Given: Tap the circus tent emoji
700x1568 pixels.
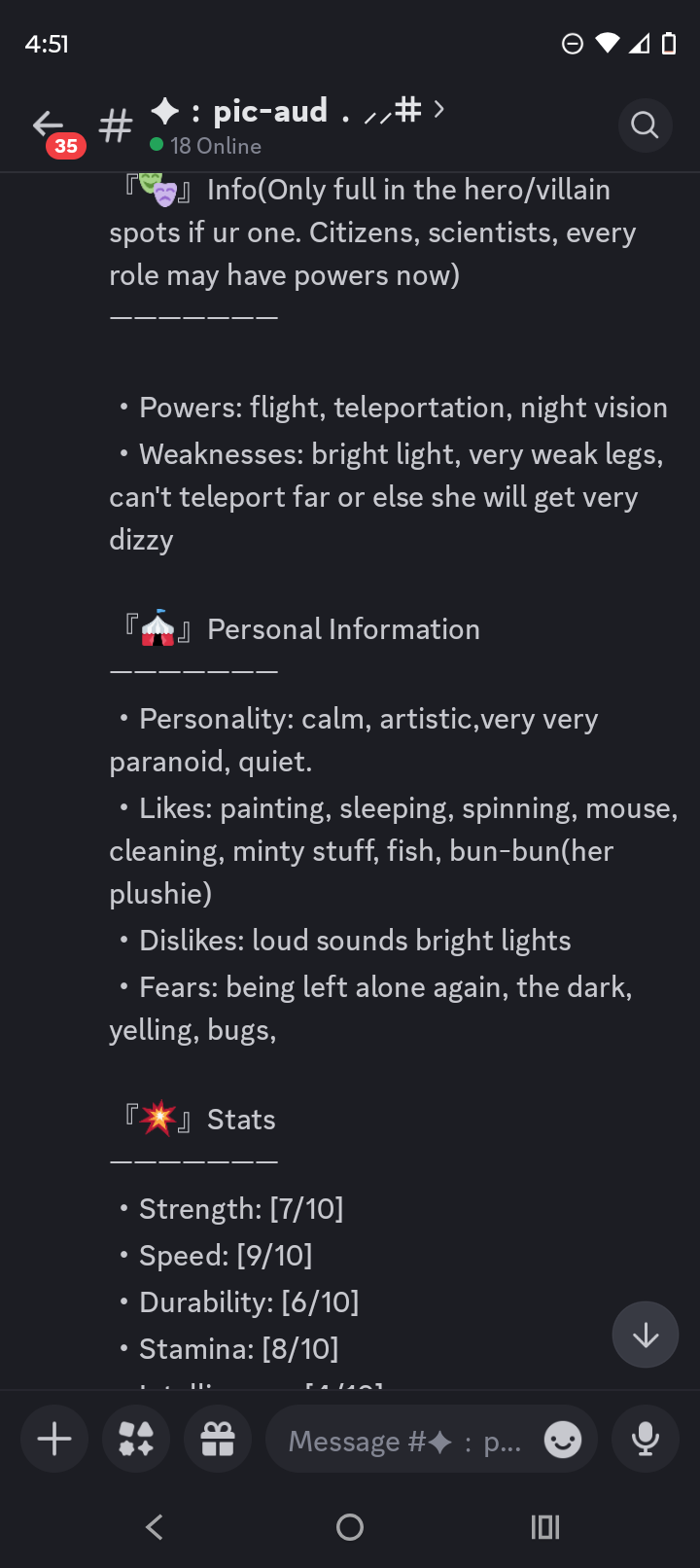Looking at the screenshot, I should click(x=157, y=628).
